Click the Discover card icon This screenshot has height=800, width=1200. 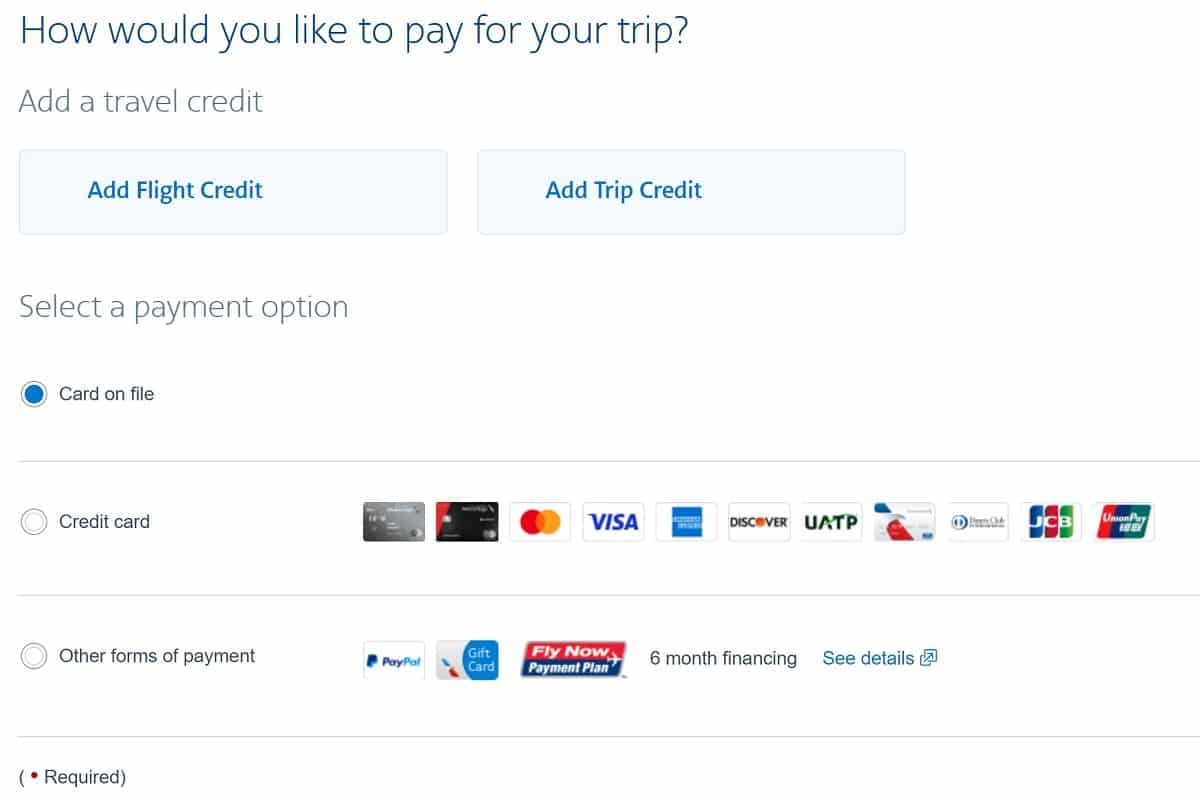[759, 522]
